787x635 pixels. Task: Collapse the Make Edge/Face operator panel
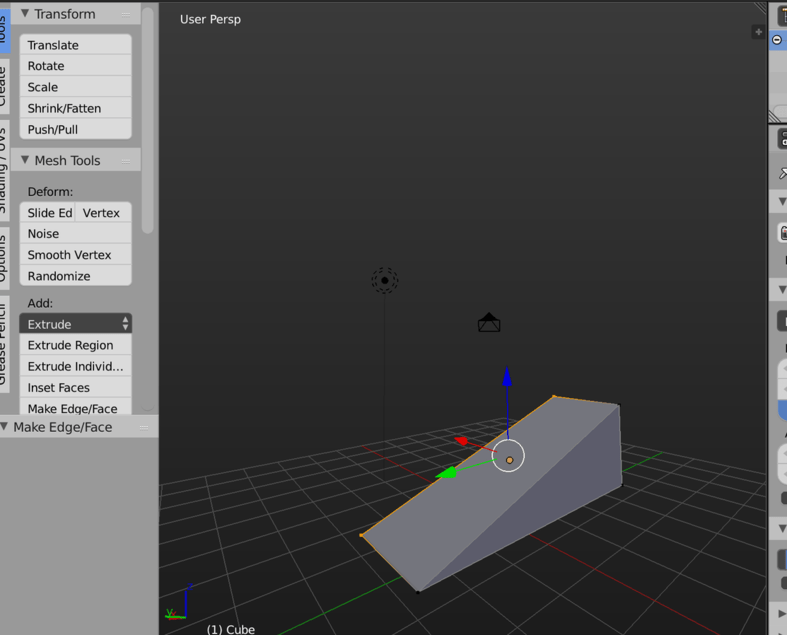pos(5,427)
